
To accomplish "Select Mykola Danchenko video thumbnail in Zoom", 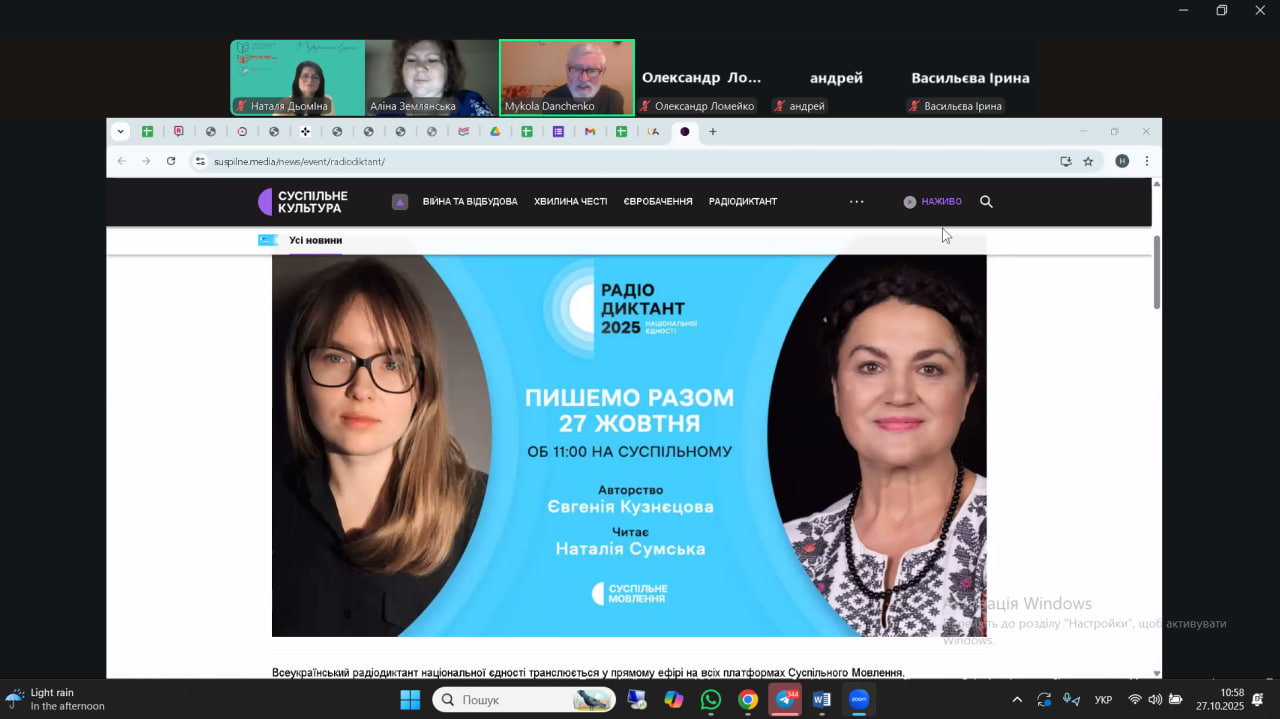I will coord(567,78).
